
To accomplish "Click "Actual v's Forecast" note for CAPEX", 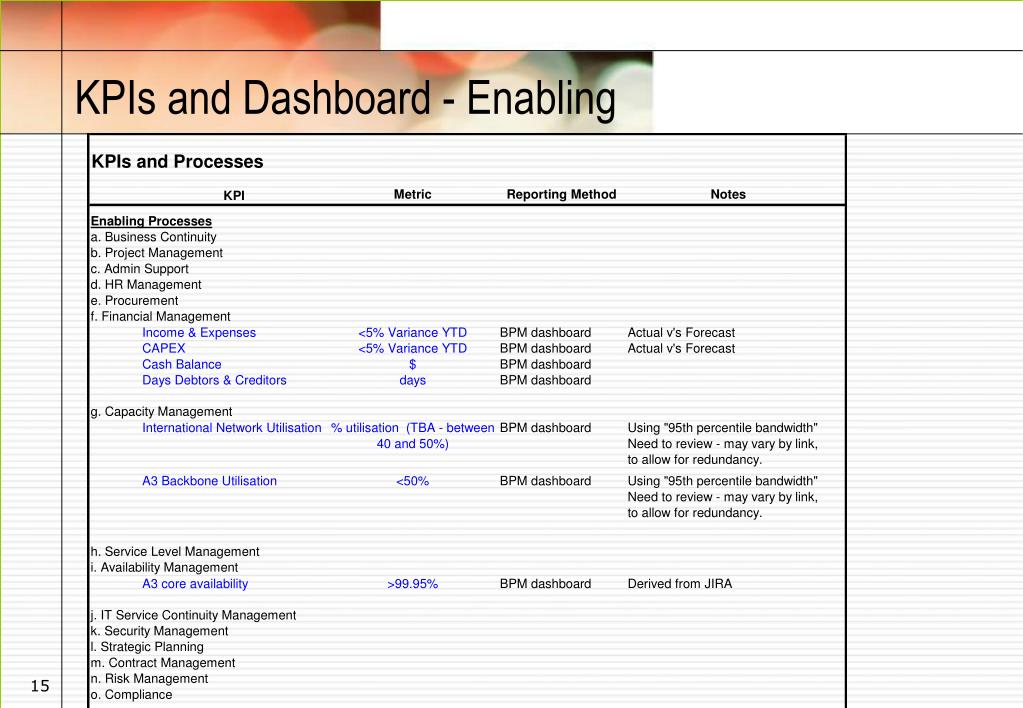I will [x=681, y=348].
